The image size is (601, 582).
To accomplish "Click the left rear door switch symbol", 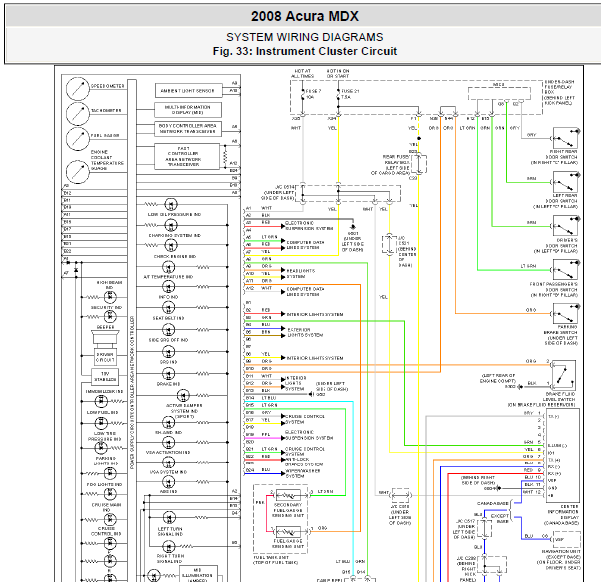I will pyautogui.click(x=565, y=182).
